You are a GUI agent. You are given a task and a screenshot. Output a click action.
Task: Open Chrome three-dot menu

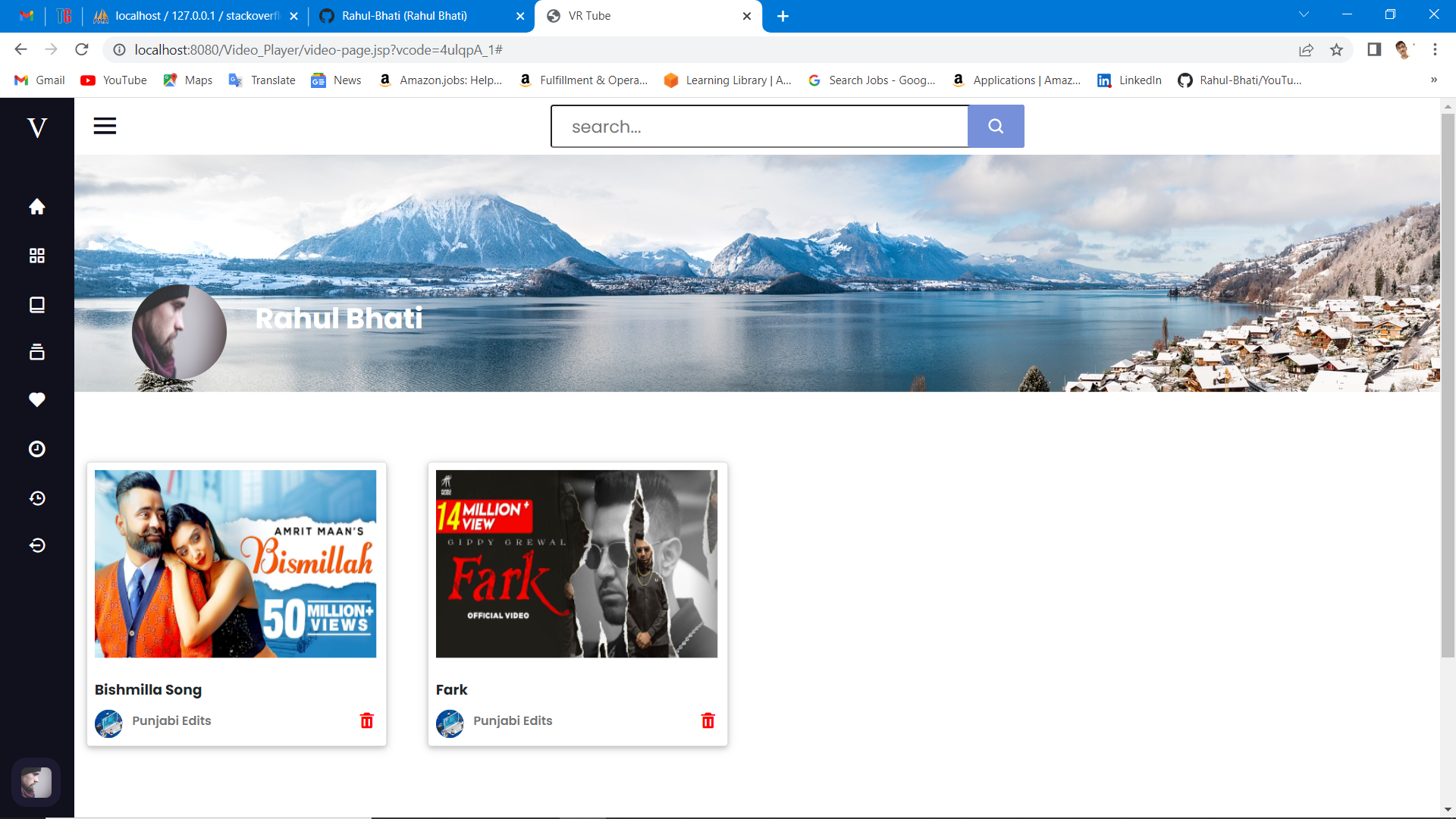pos(1435,50)
